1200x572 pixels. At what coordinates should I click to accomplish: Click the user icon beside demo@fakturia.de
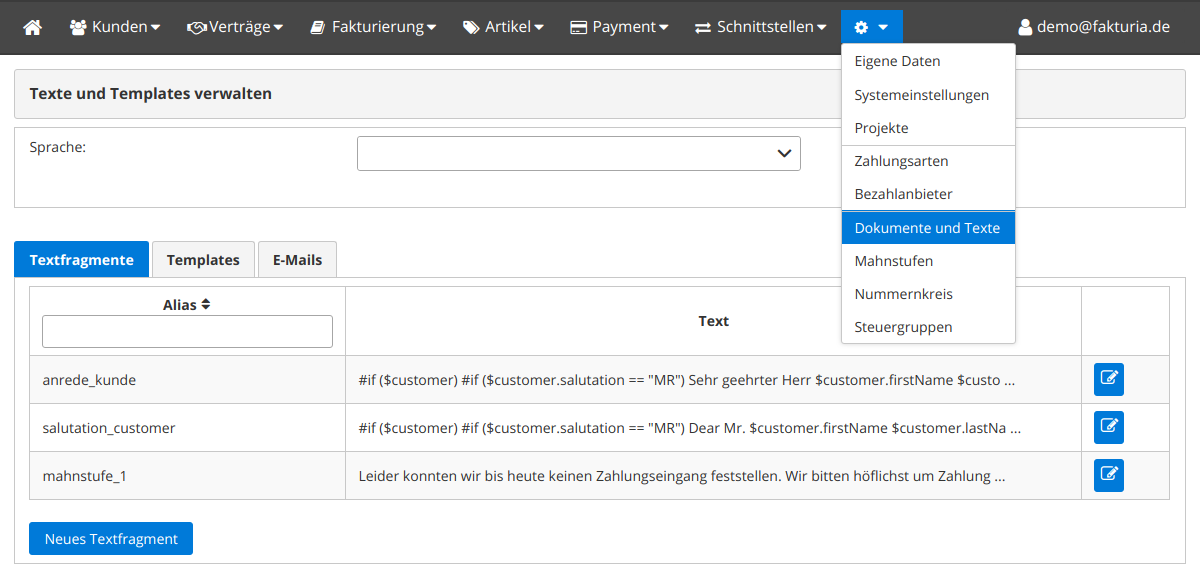coord(1024,27)
